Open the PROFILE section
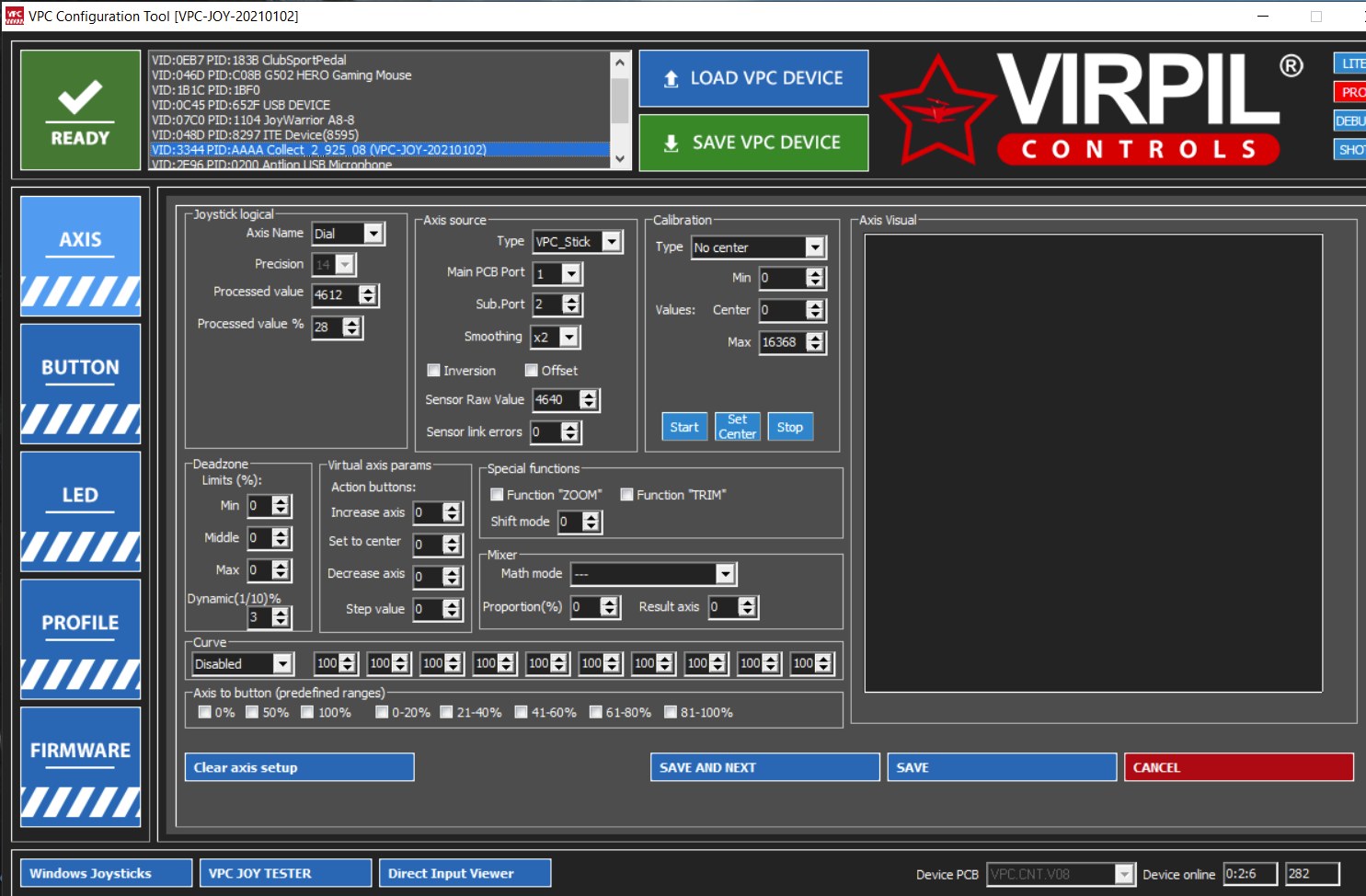Viewport: 1366px width, 896px height. 80,639
